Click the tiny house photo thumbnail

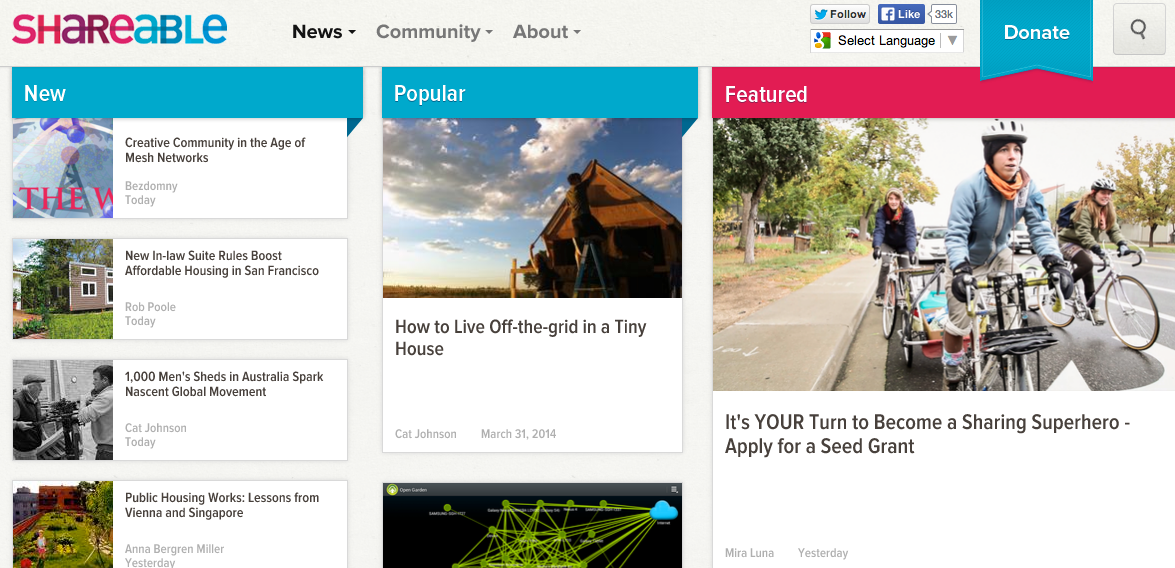pyautogui.click(x=532, y=208)
